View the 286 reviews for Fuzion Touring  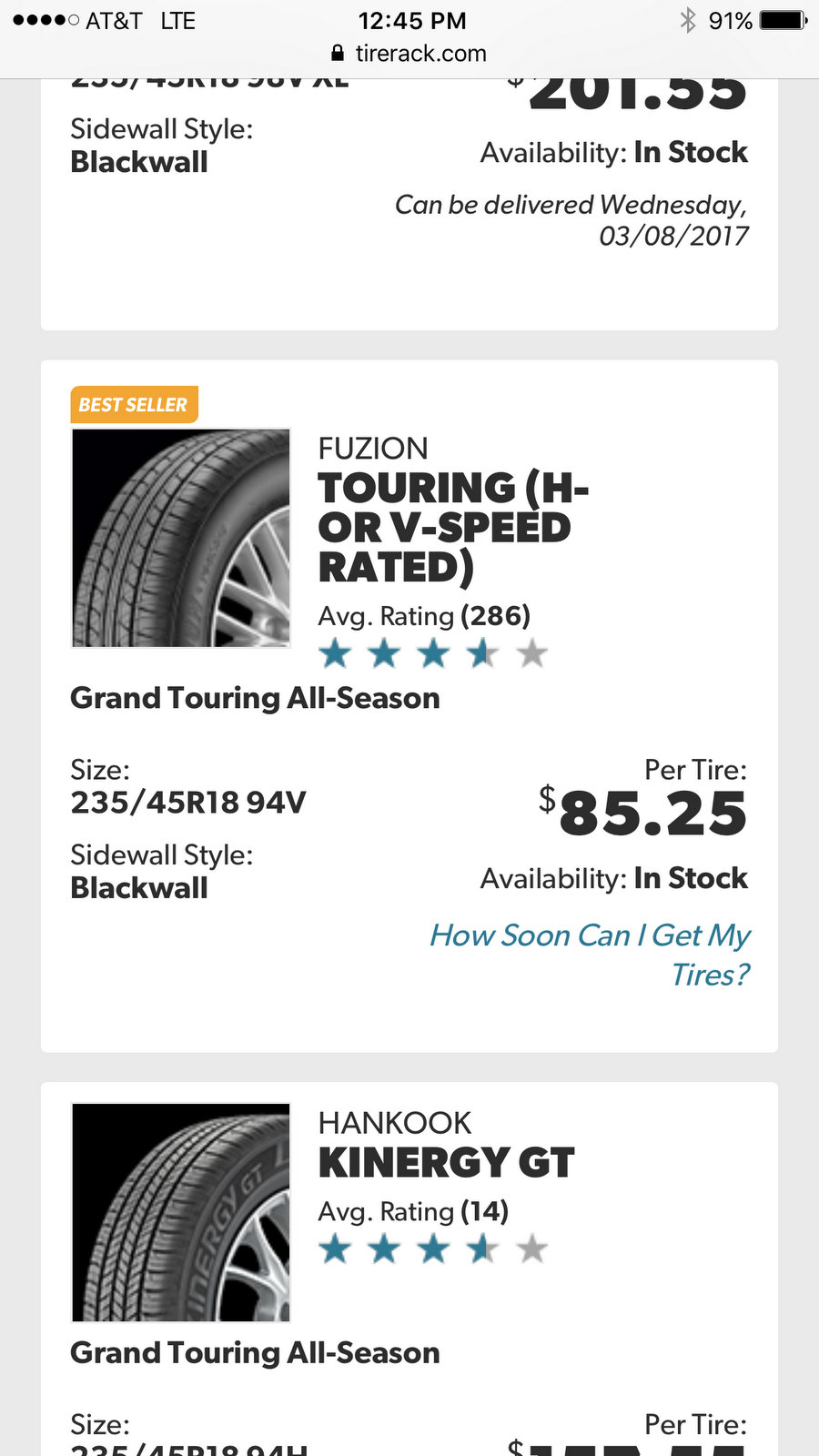495,616
